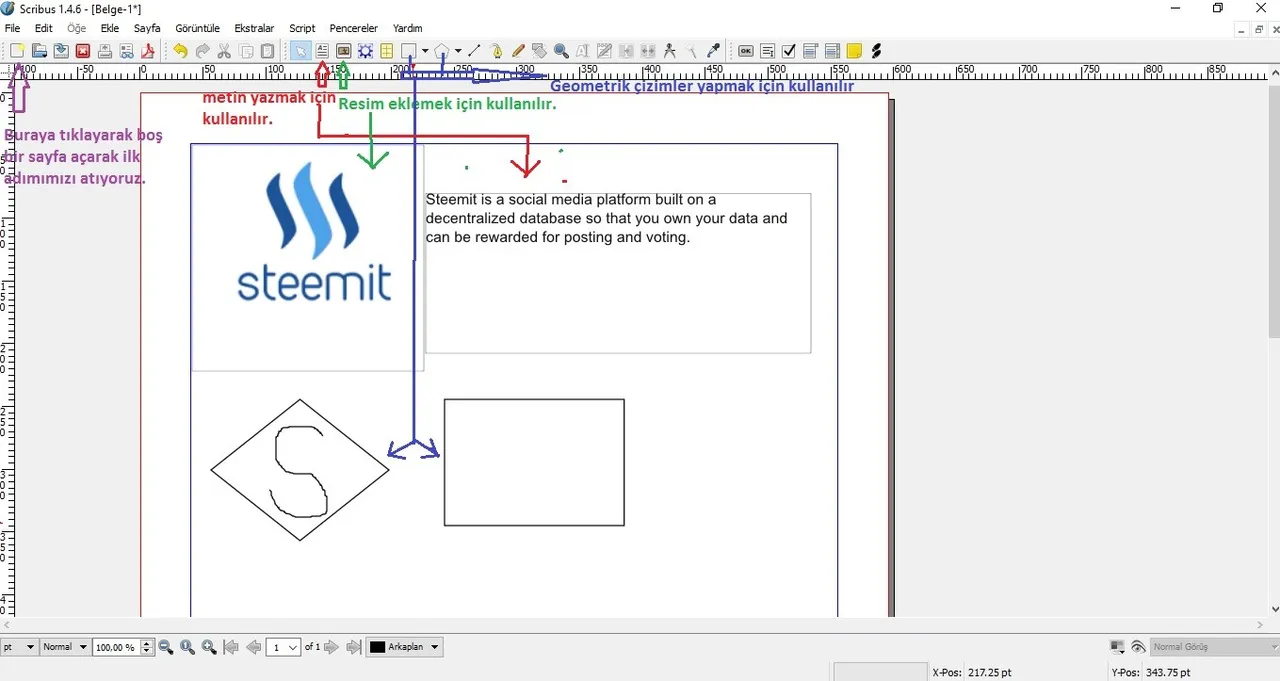Viewport: 1280px width, 681px height.
Task: Go to the last page
Action: [x=353, y=647]
